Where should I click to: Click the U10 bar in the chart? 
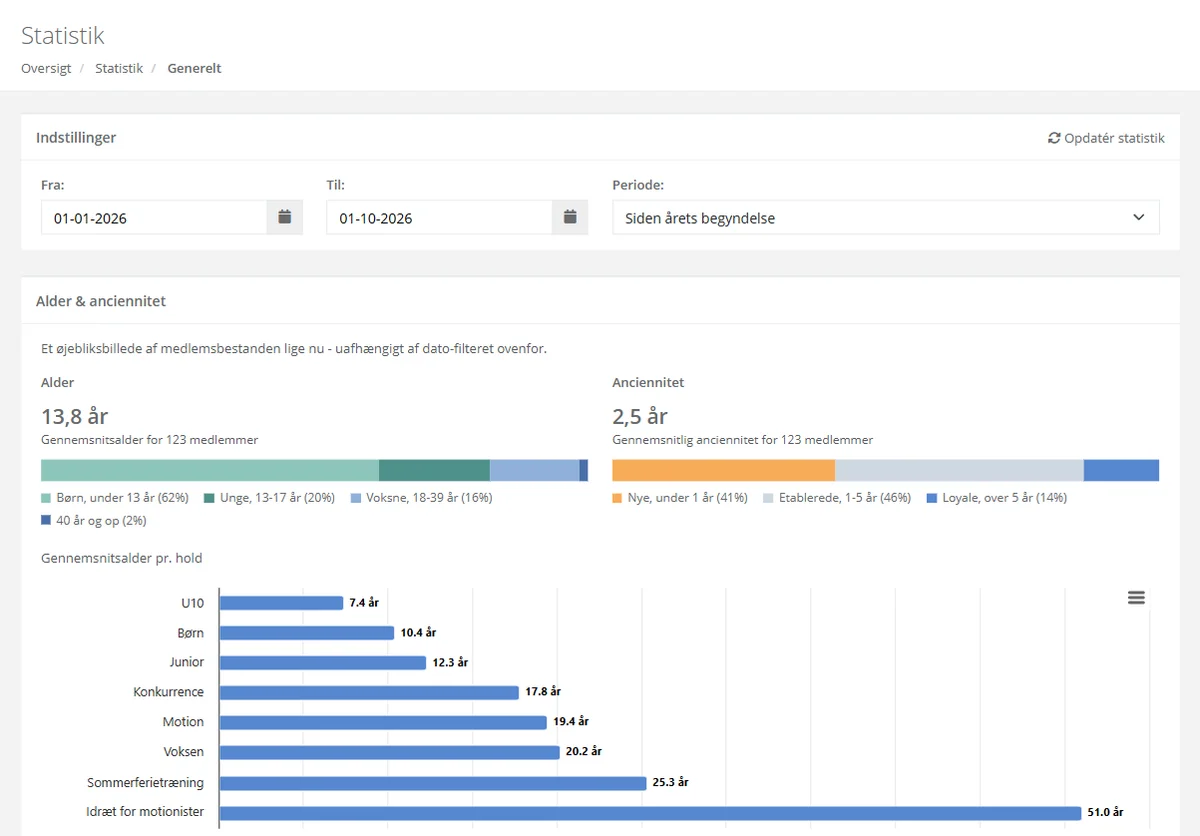pyautogui.click(x=281, y=603)
